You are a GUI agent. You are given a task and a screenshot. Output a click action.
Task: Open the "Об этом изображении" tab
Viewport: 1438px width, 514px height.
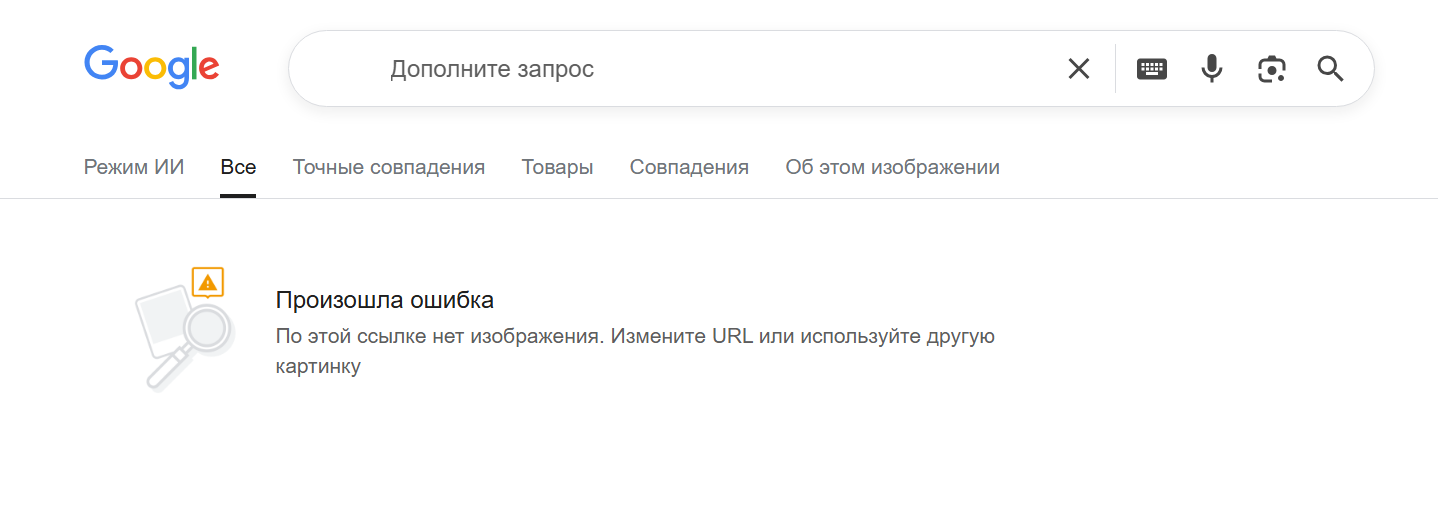pos(892,167)
